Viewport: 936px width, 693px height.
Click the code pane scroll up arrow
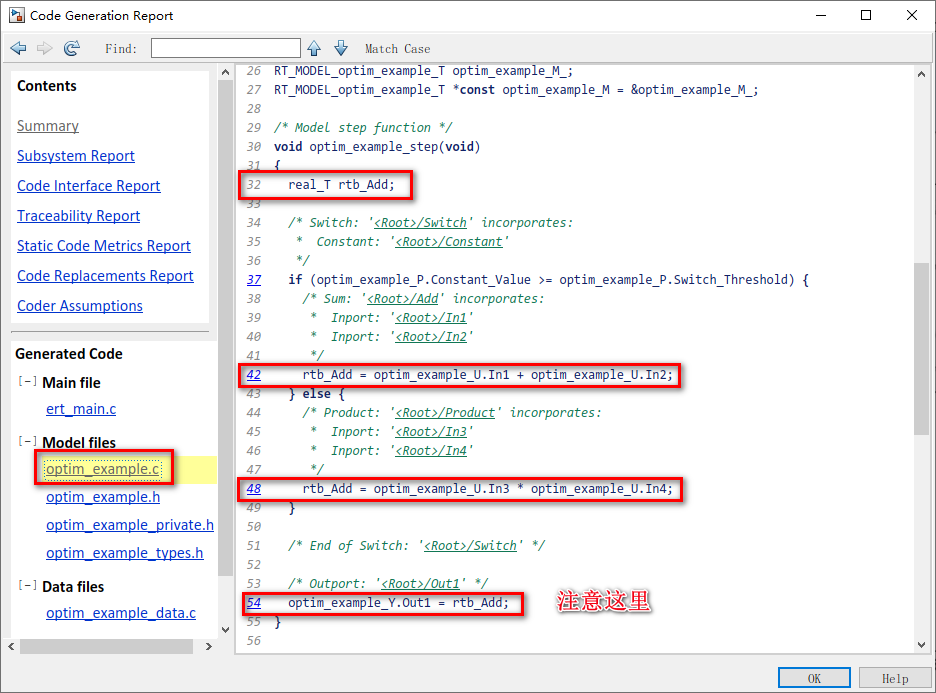(x=921, y=74)
